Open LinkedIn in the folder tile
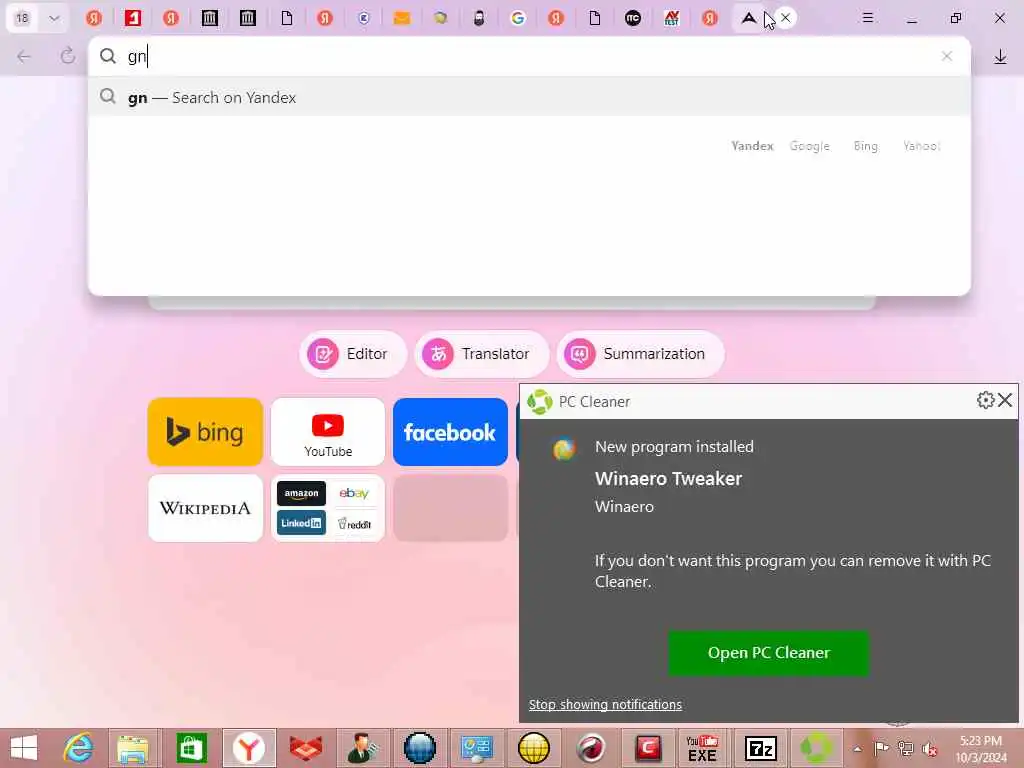1024x768 pixels. (x=301, y=523)
